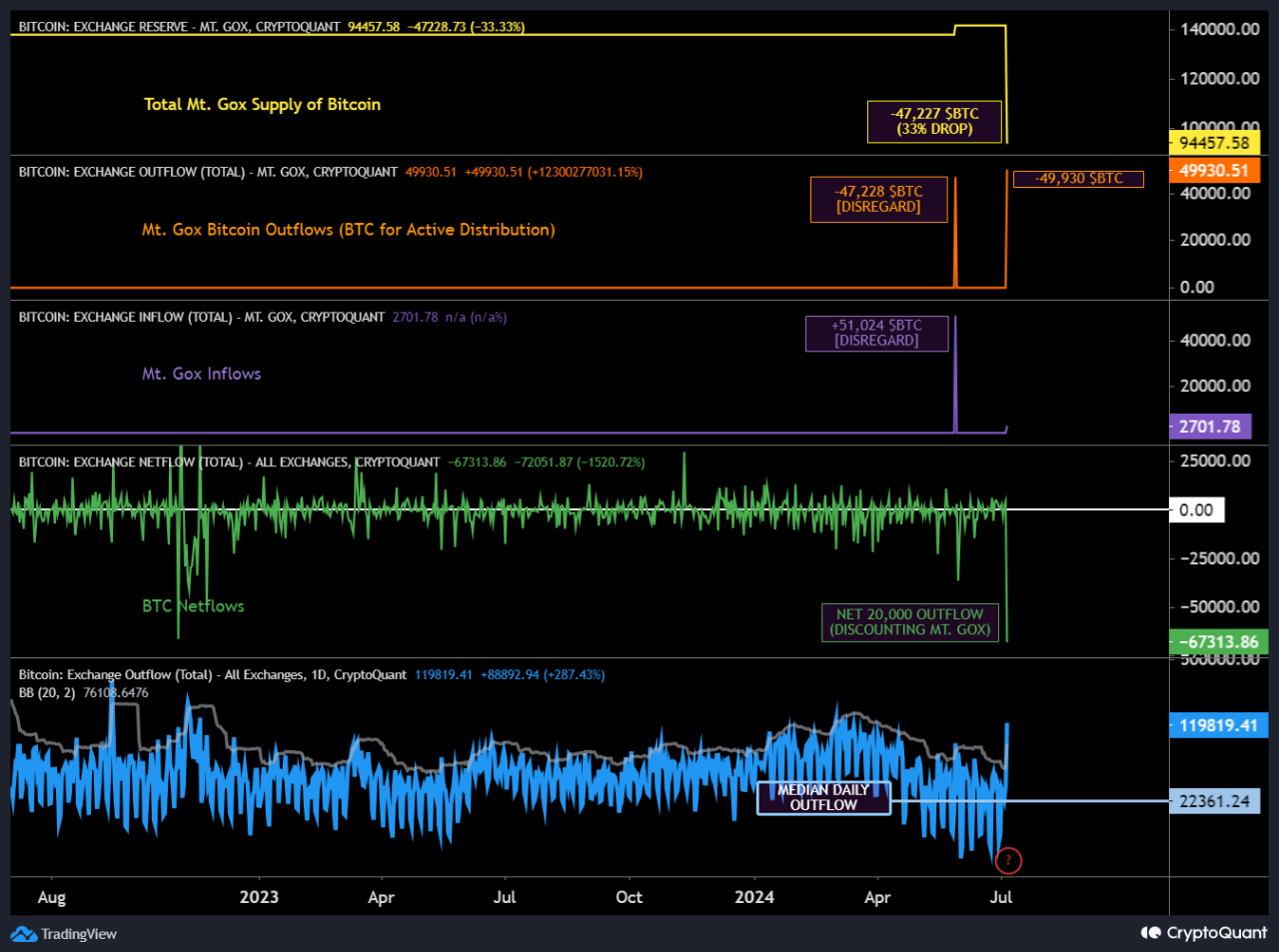The image size is (1279, 952).
Task: Click 20000.00 on the Mt. Gox outflow axis
Action: (1215, 240)
